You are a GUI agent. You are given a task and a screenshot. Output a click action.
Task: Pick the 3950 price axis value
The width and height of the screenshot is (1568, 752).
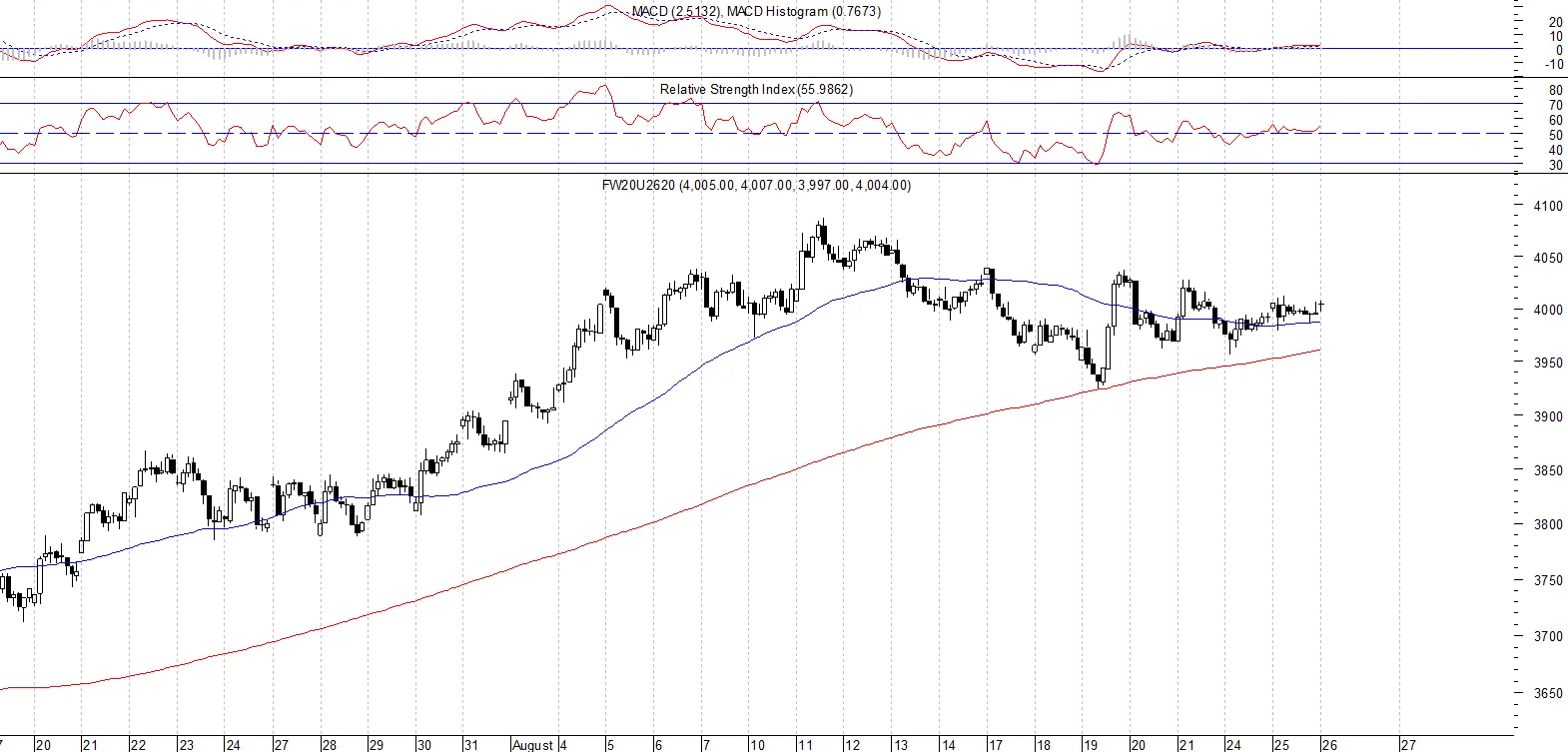click(x=1548, y=363)
